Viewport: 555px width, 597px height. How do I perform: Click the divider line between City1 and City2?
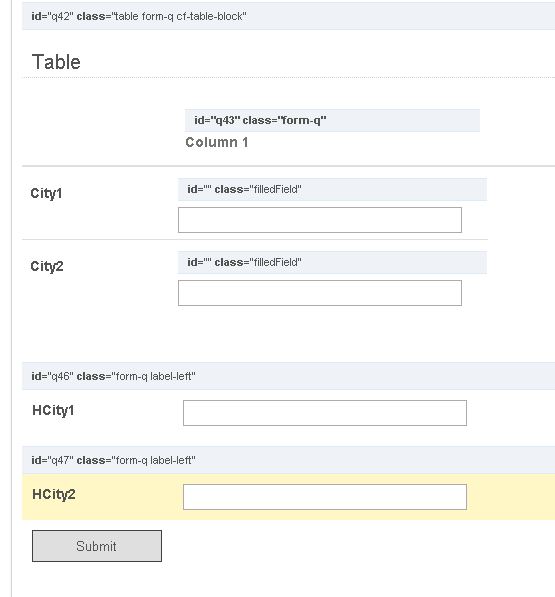[x=255, y=239]
